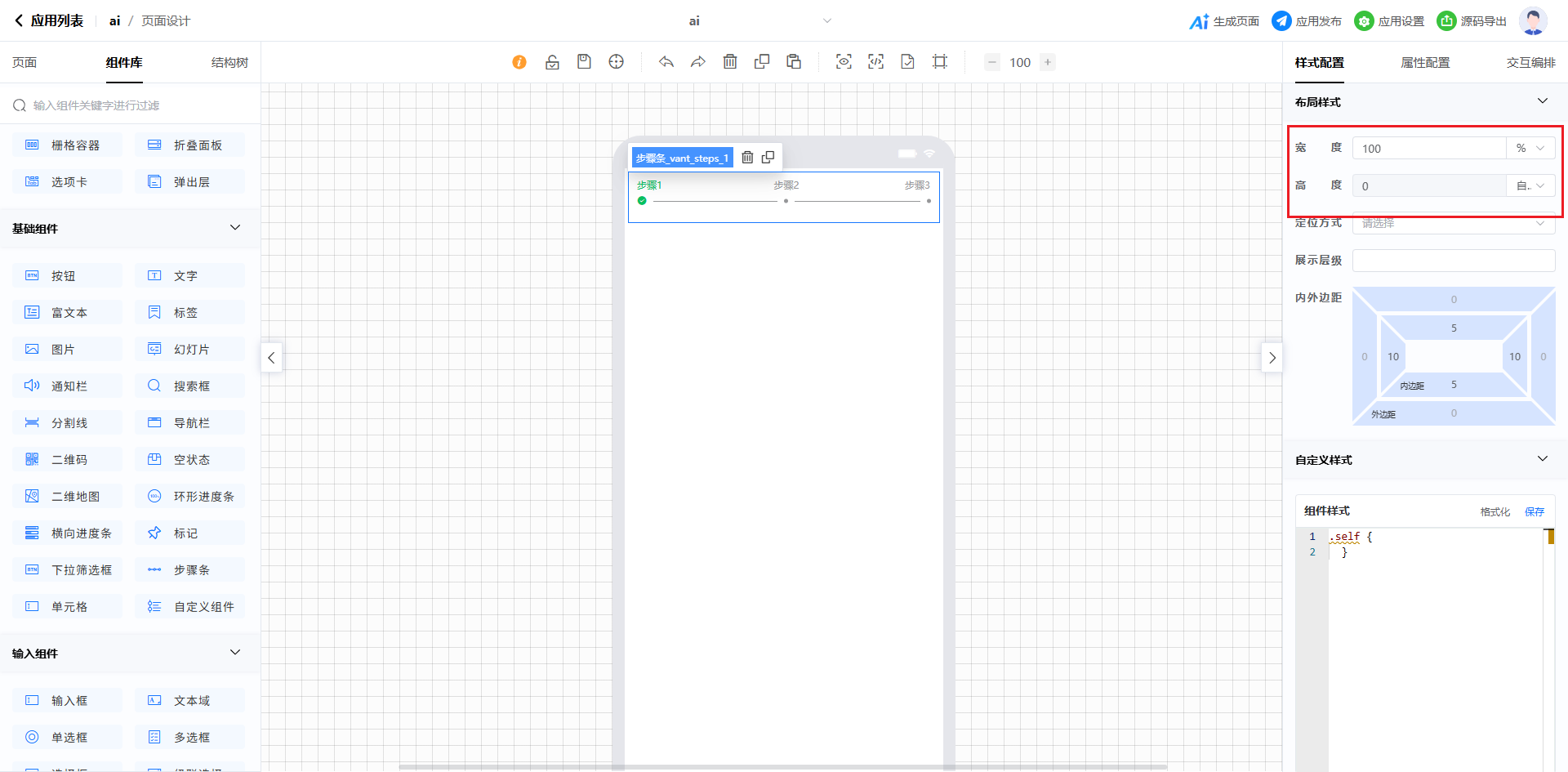Image resolution: width=1568 pixels, height=772 pixels.
Task: Click the paste clipboard icon in toolbar
Action: pos(794,62)
